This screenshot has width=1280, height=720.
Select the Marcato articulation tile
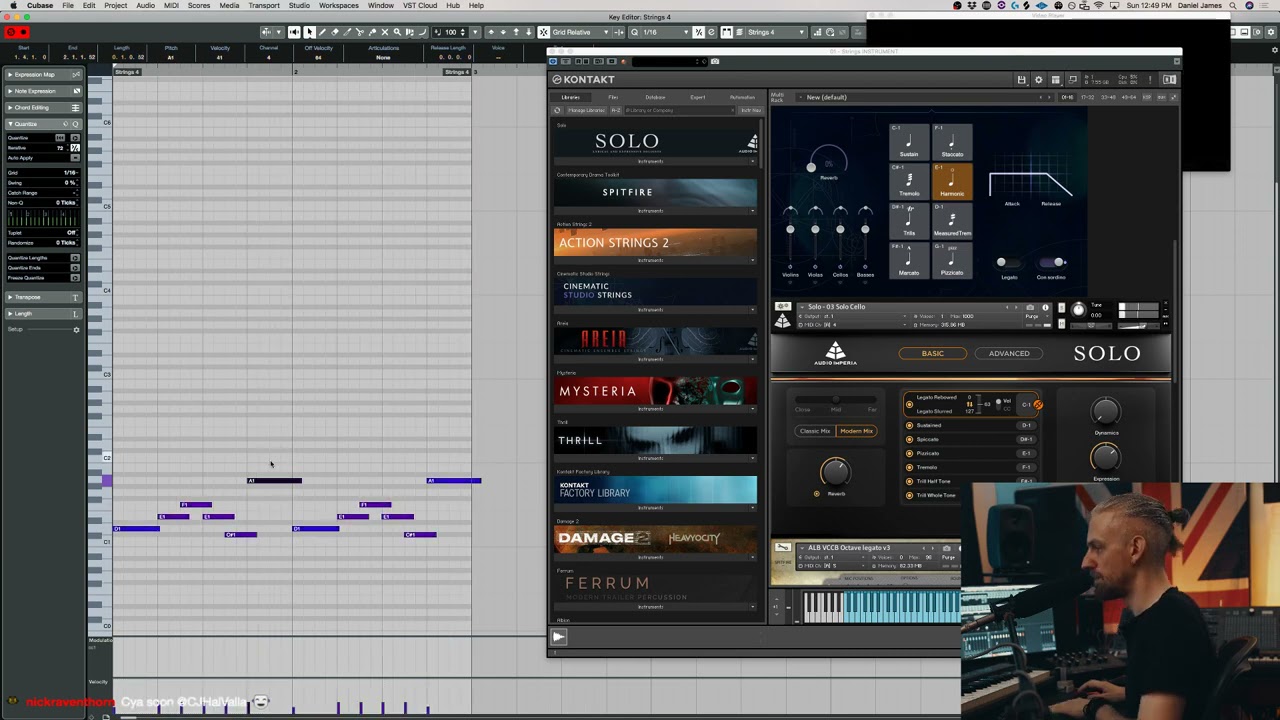[x=909, y=260]
